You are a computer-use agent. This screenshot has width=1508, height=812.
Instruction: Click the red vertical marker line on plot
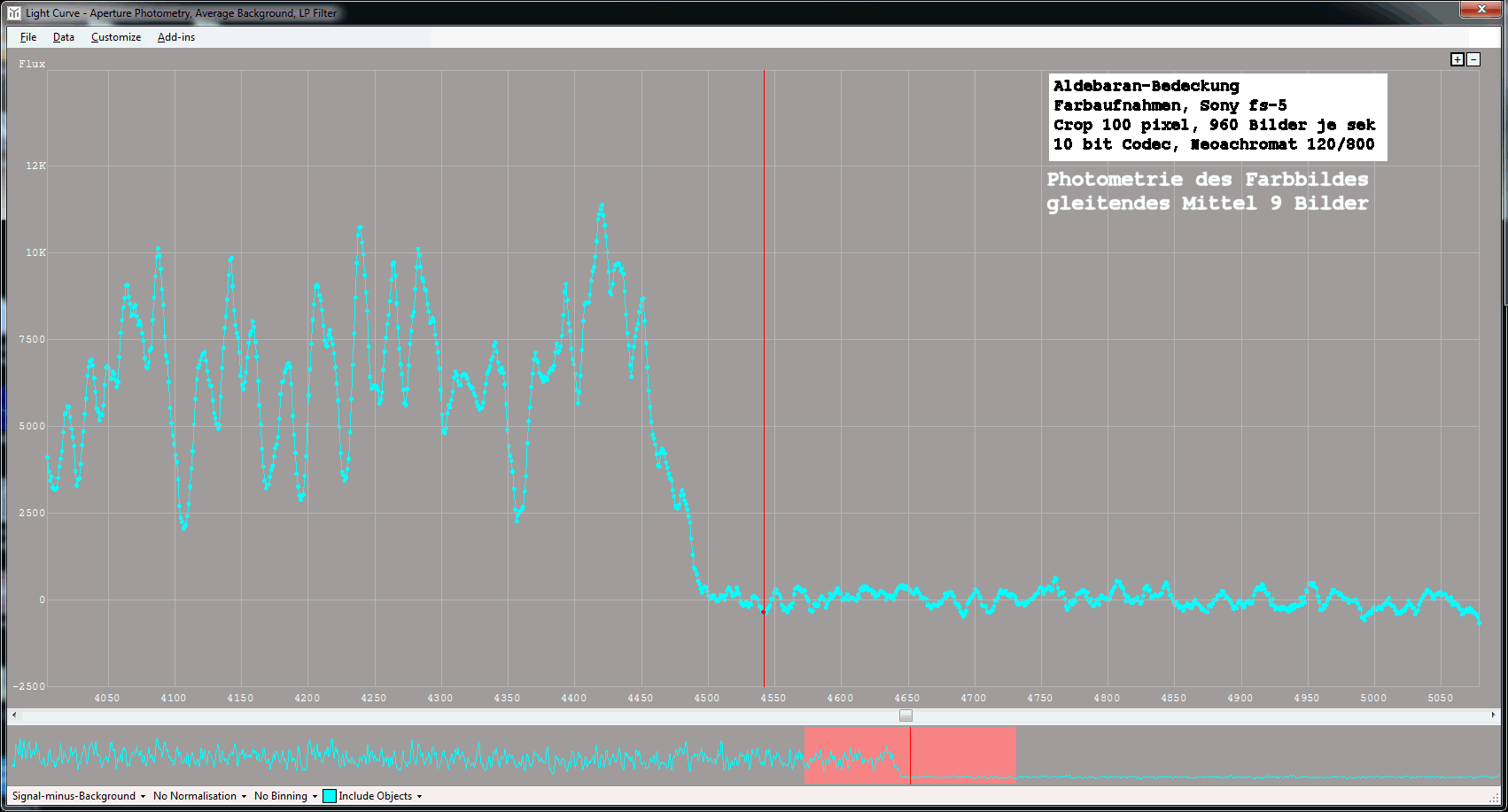pyautogui.click(x=764, y=354)
